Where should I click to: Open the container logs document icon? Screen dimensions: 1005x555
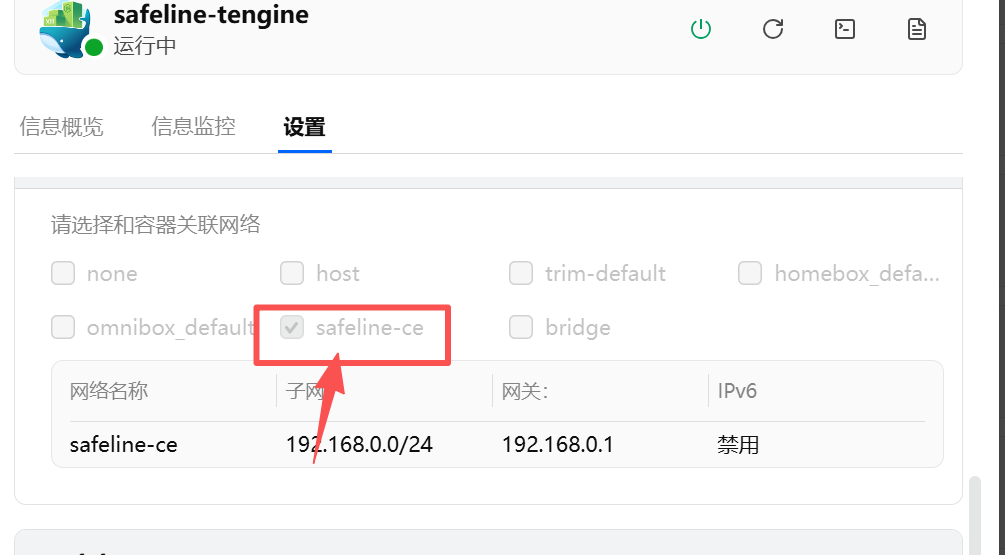[x=917, y=29]
